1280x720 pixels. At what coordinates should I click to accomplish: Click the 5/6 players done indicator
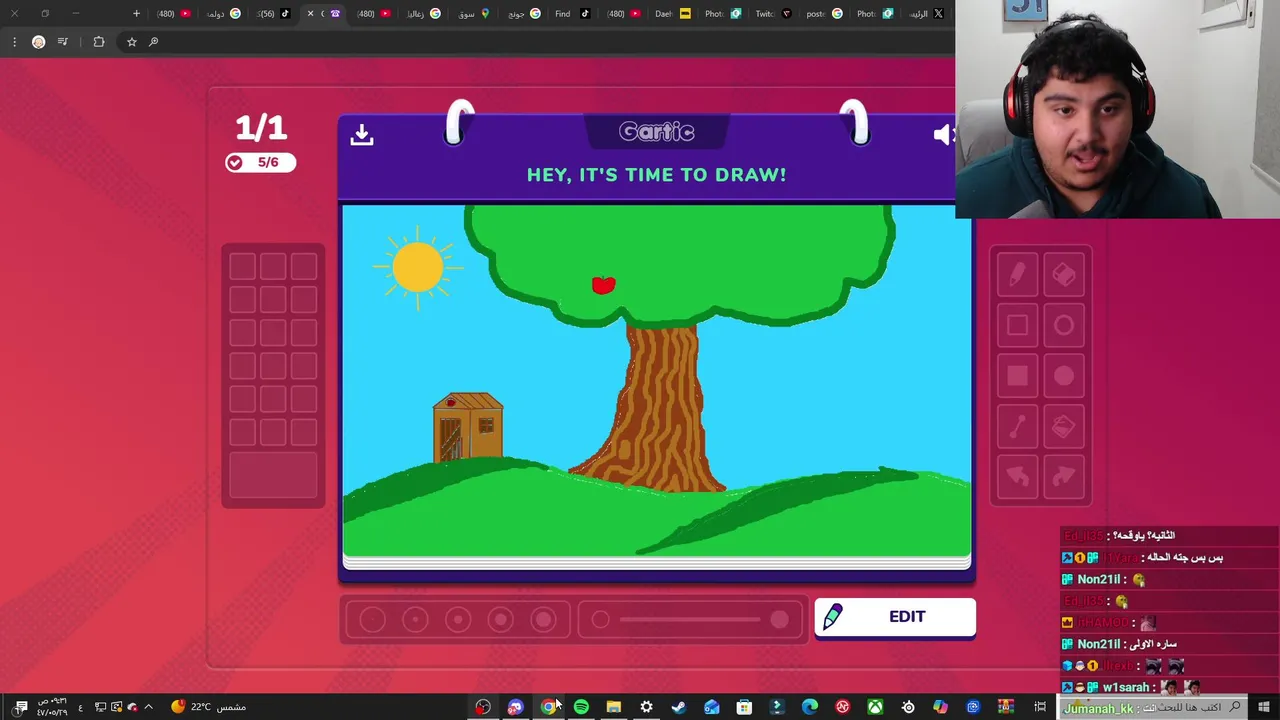click(260, 162)
